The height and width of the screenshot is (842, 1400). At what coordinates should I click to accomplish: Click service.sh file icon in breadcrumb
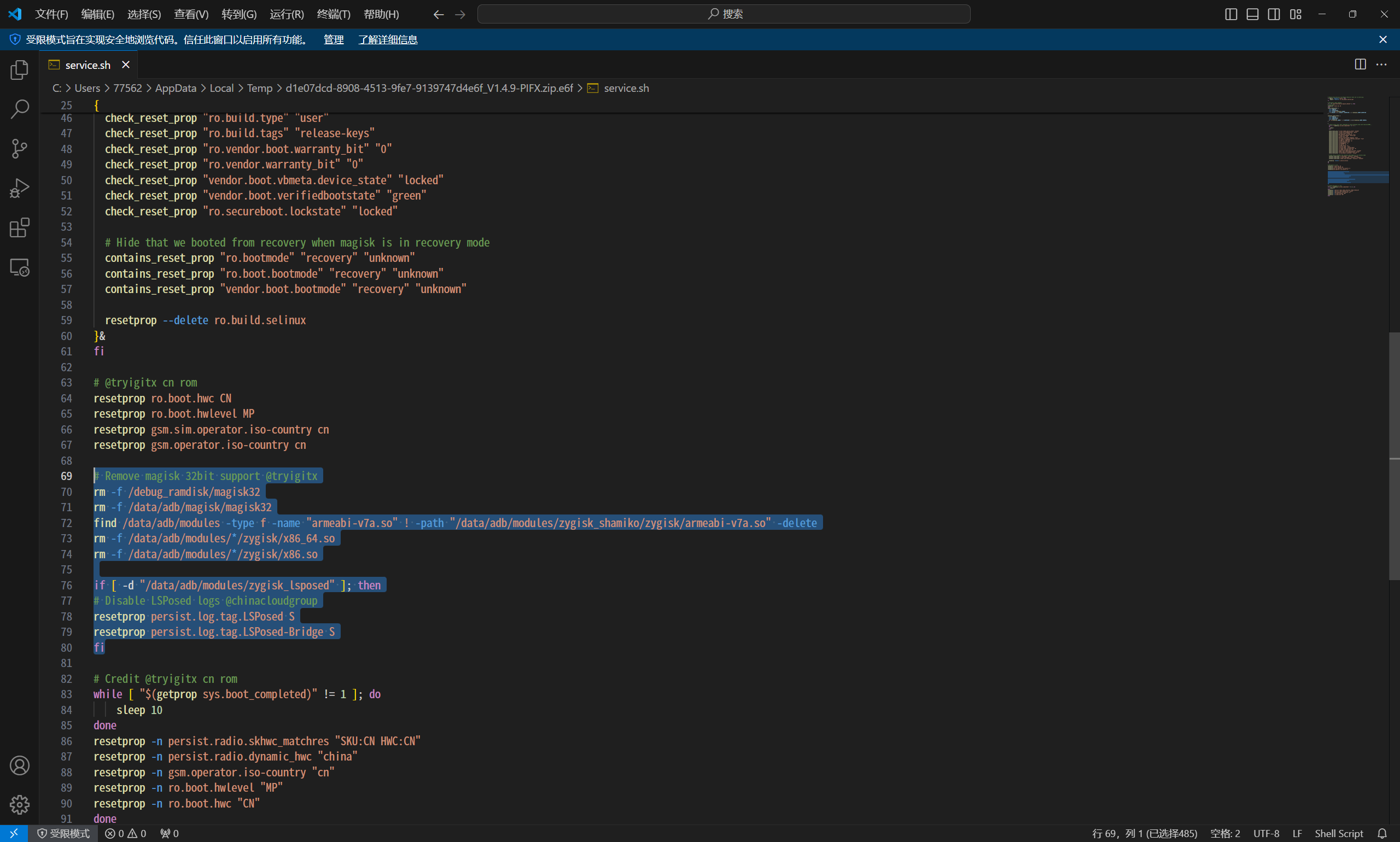click(x=593, y=88)
